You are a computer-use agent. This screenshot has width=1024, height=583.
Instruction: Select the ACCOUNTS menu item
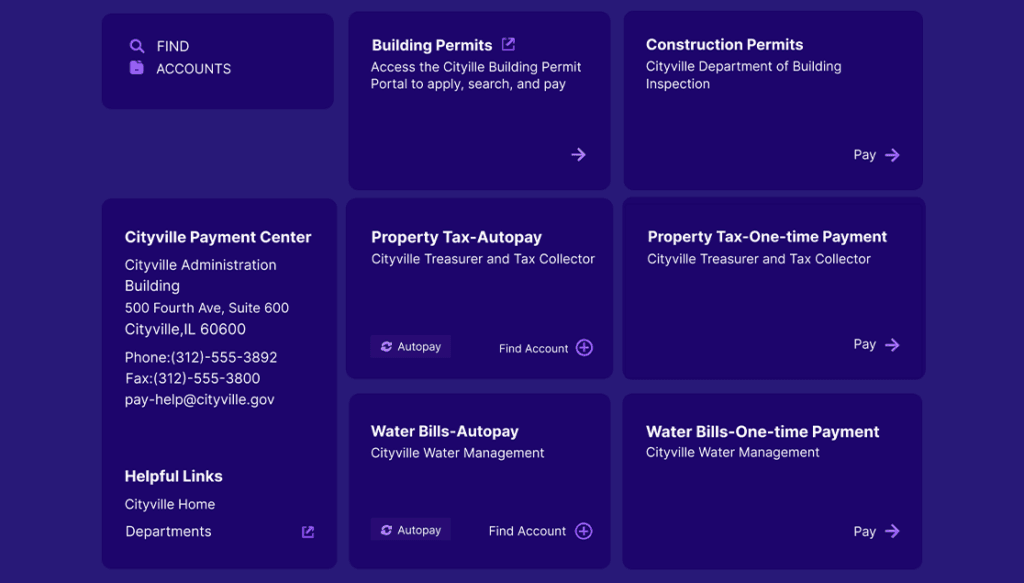193,69
